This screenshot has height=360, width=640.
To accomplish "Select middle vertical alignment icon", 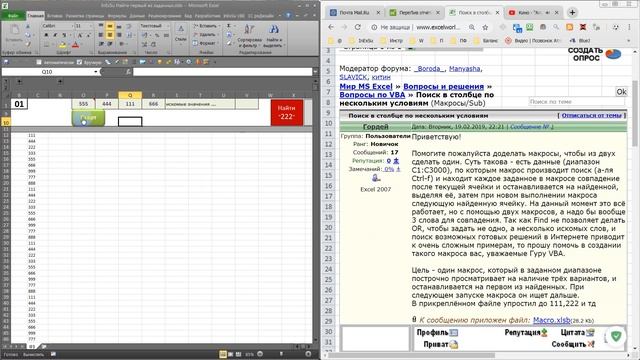I will point(110,26).
